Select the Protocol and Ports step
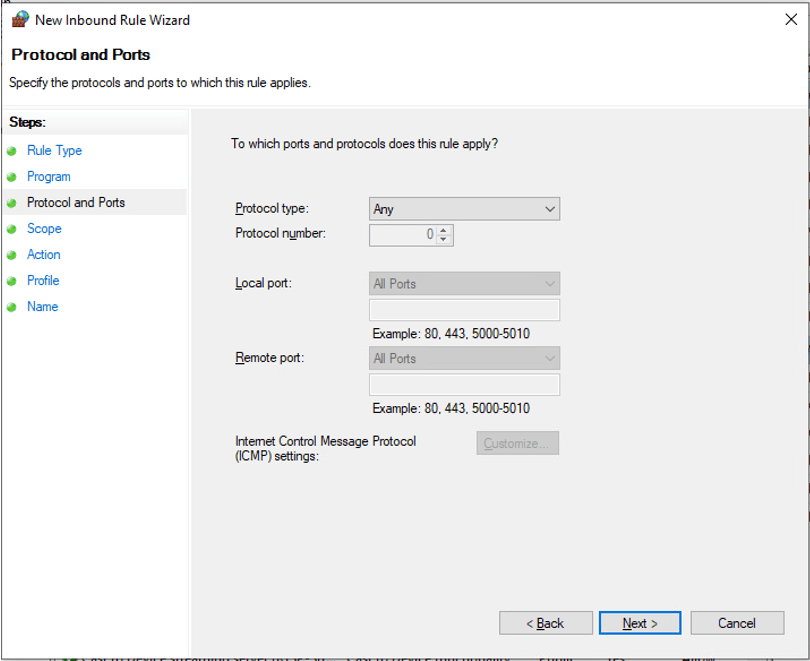 (76, 202)
